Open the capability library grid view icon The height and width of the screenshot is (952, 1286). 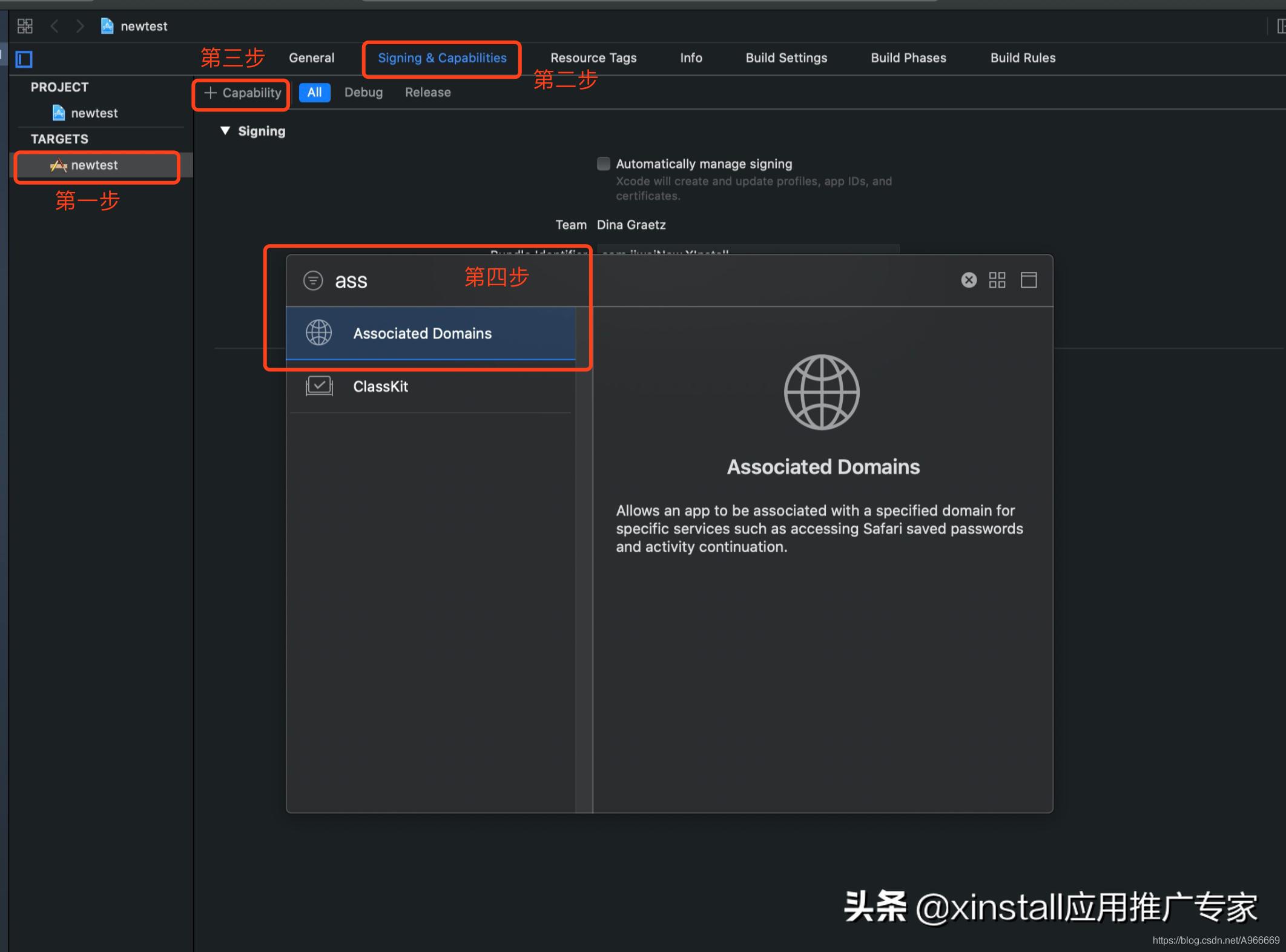click(x=997, y=280)
